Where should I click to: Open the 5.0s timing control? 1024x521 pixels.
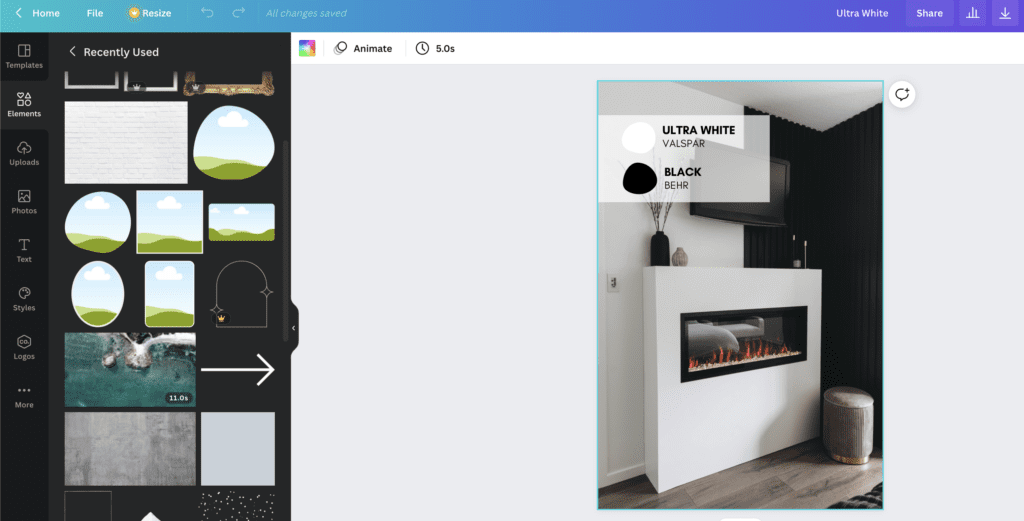coord(436,48)
